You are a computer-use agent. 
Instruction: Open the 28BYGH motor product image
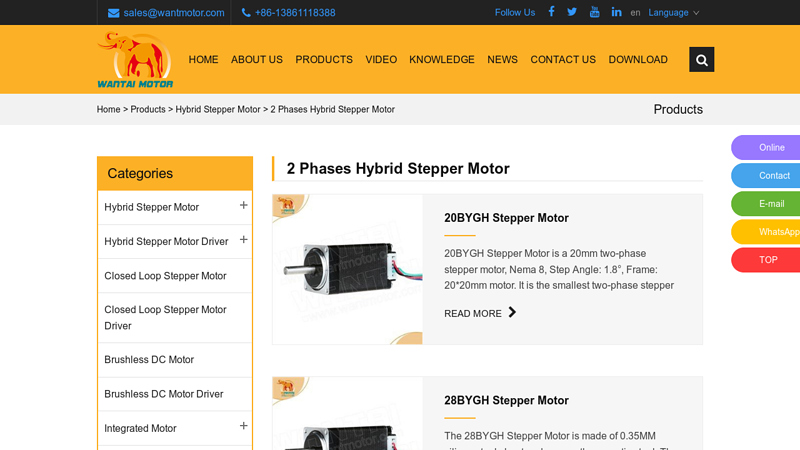click(x=347, y=414)
